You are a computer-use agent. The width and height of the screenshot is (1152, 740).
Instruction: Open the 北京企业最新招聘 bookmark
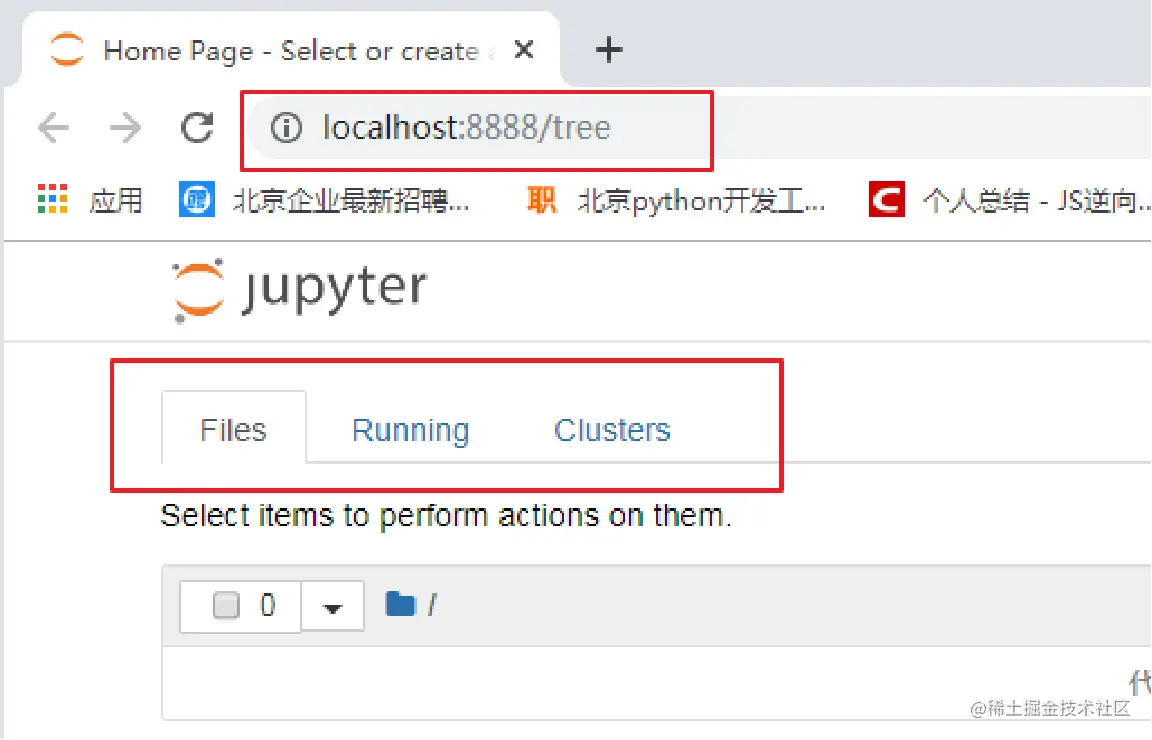(324, 200)
